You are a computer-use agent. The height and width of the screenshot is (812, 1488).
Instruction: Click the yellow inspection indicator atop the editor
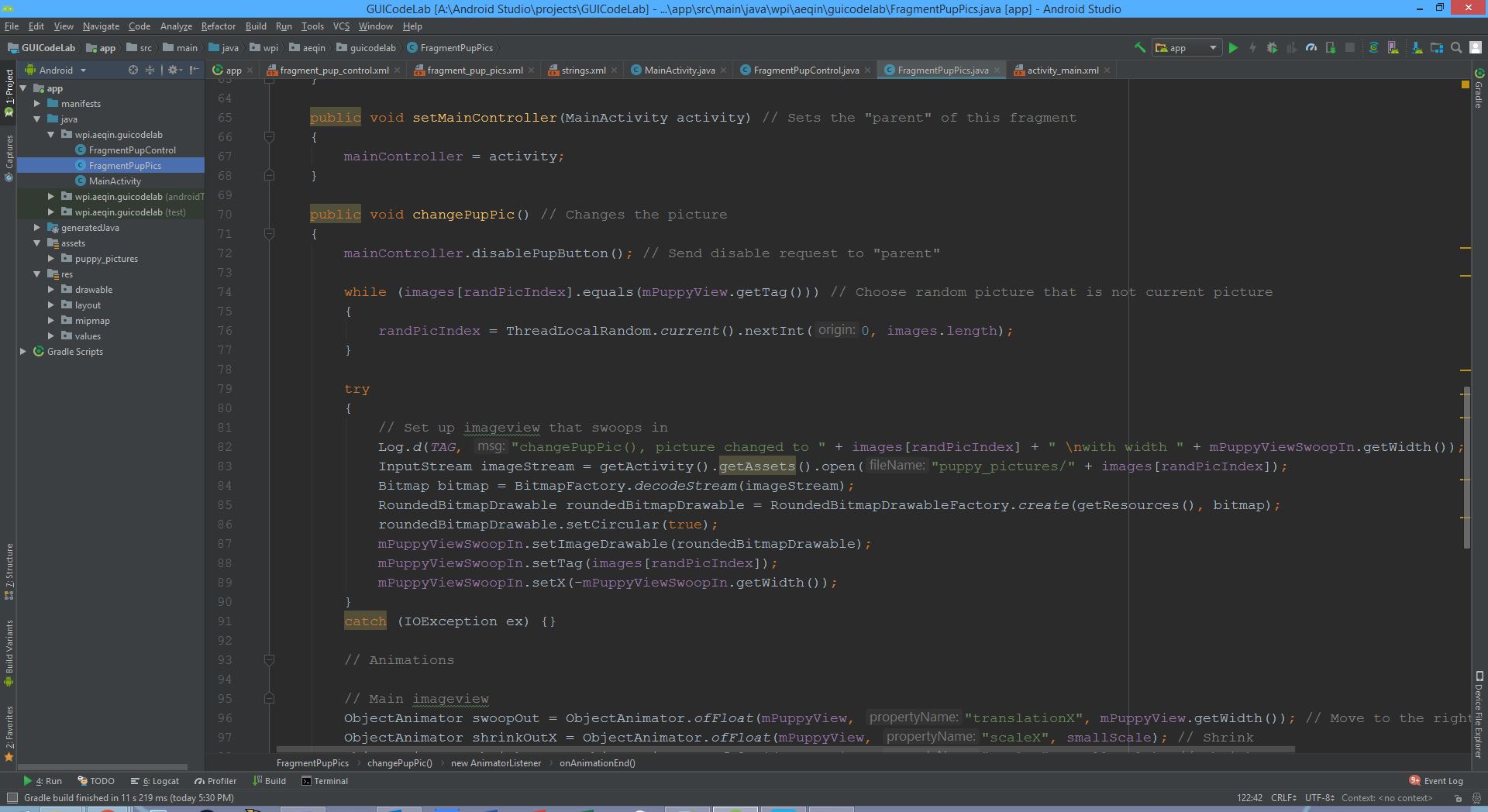[x=1465, y=84]
